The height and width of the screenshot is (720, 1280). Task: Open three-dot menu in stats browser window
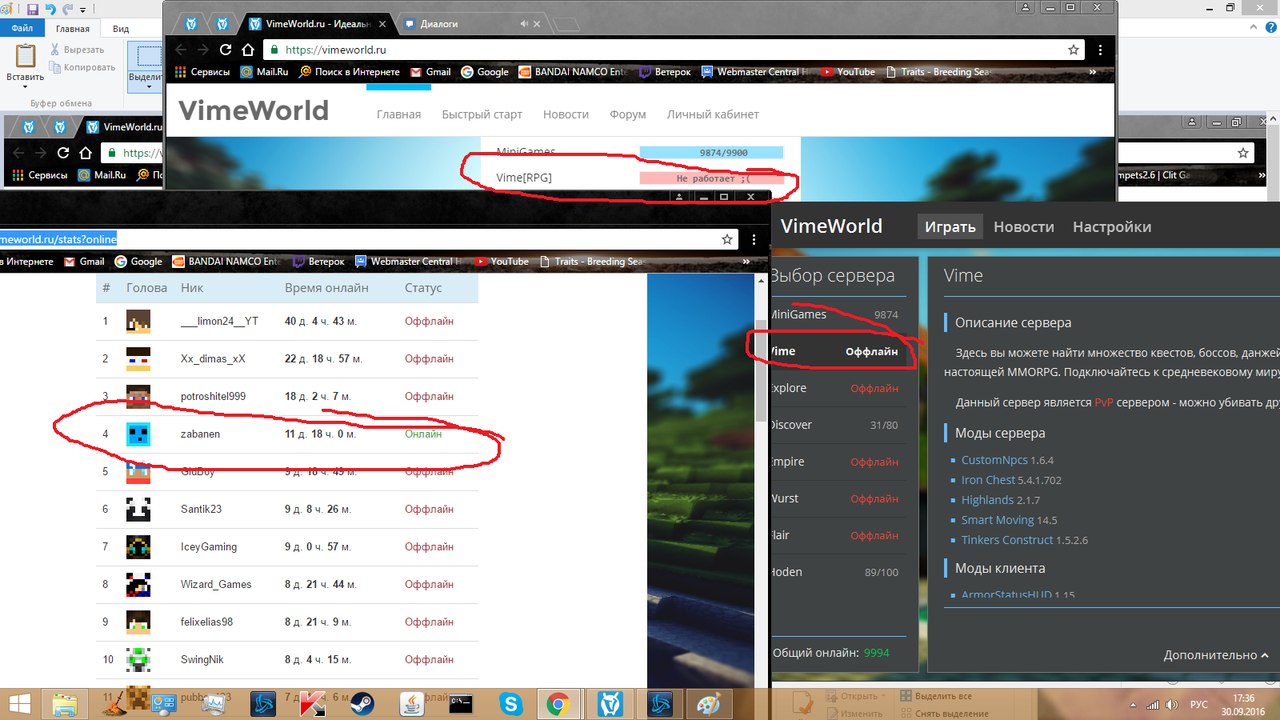click(755, 239)
